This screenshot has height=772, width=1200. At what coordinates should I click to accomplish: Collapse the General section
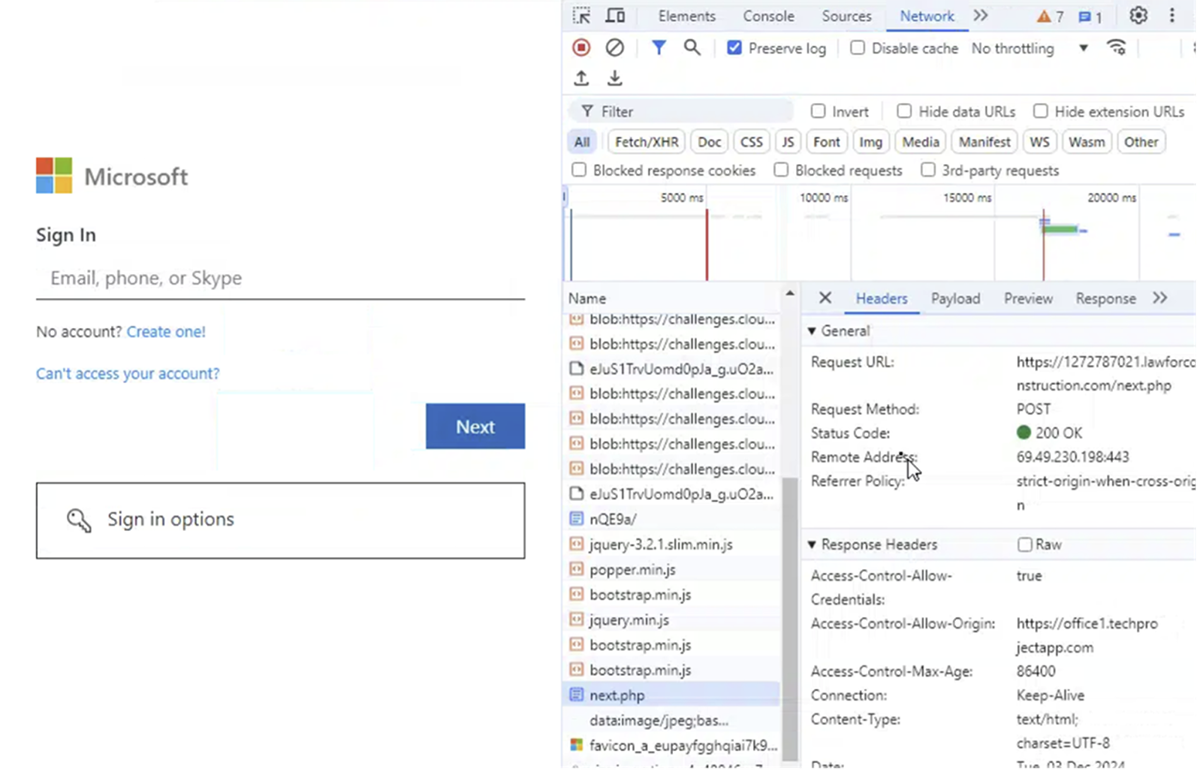812,331
